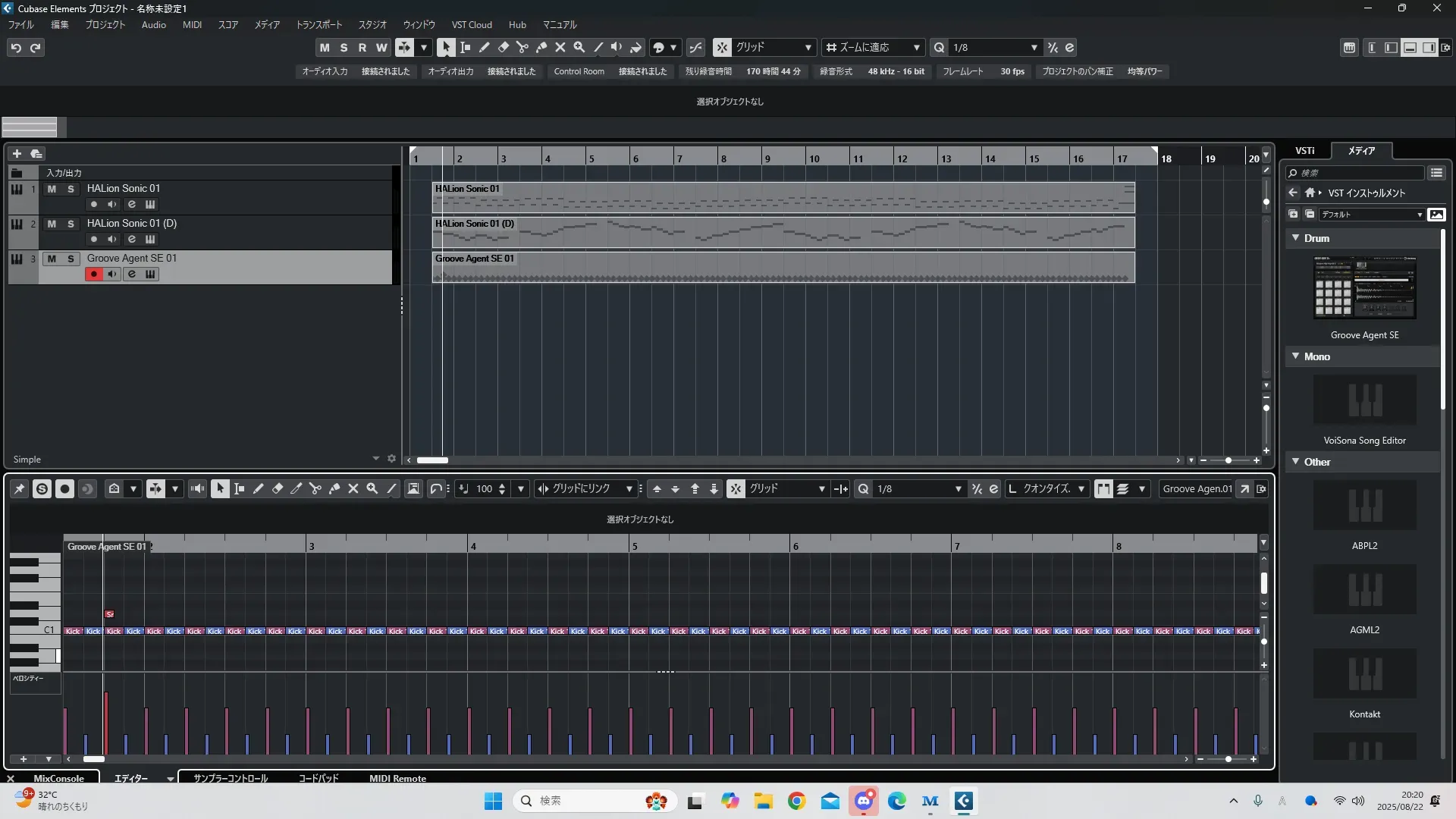1456x819 pixels.
Task: Choose the Mute X tool in main toolbar
Action: [x=560, y=47]
